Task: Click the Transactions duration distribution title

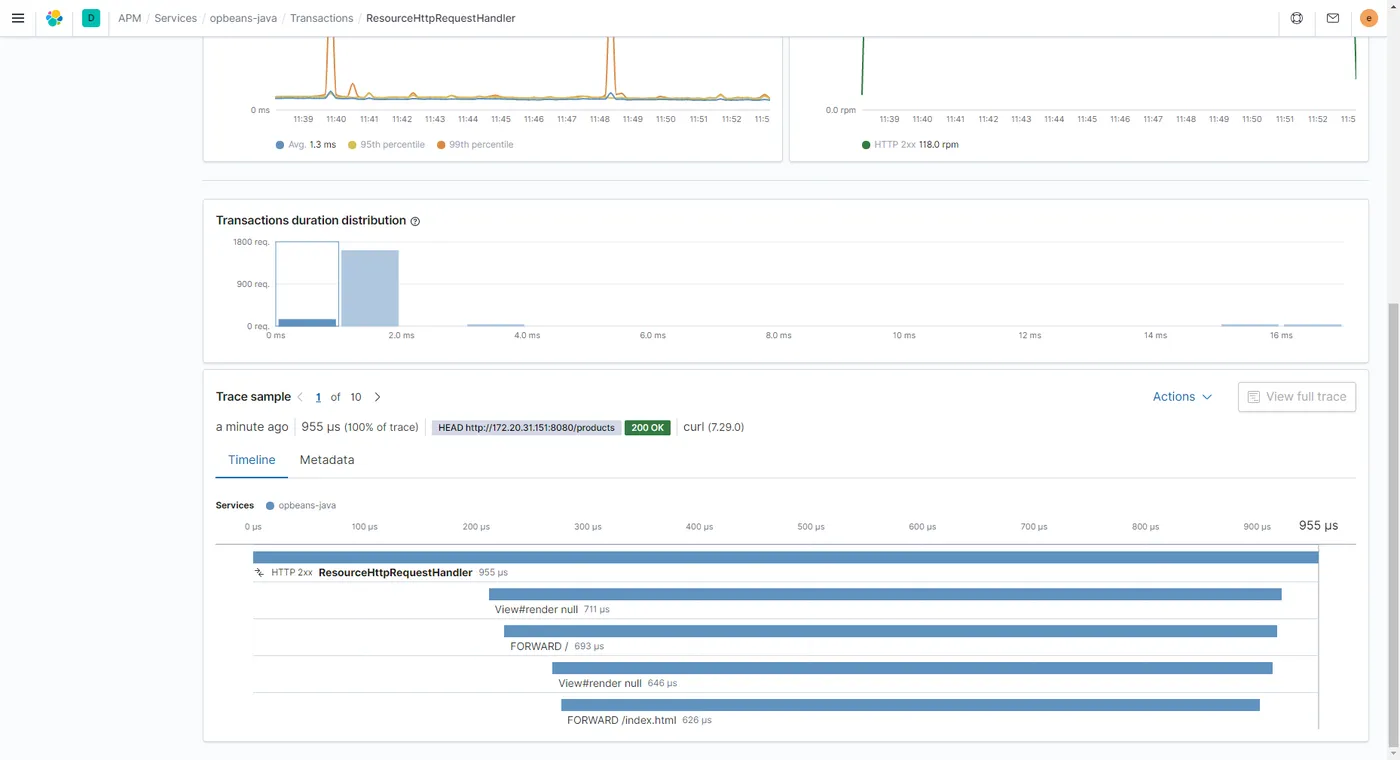Action: click(x=311, y=220)
